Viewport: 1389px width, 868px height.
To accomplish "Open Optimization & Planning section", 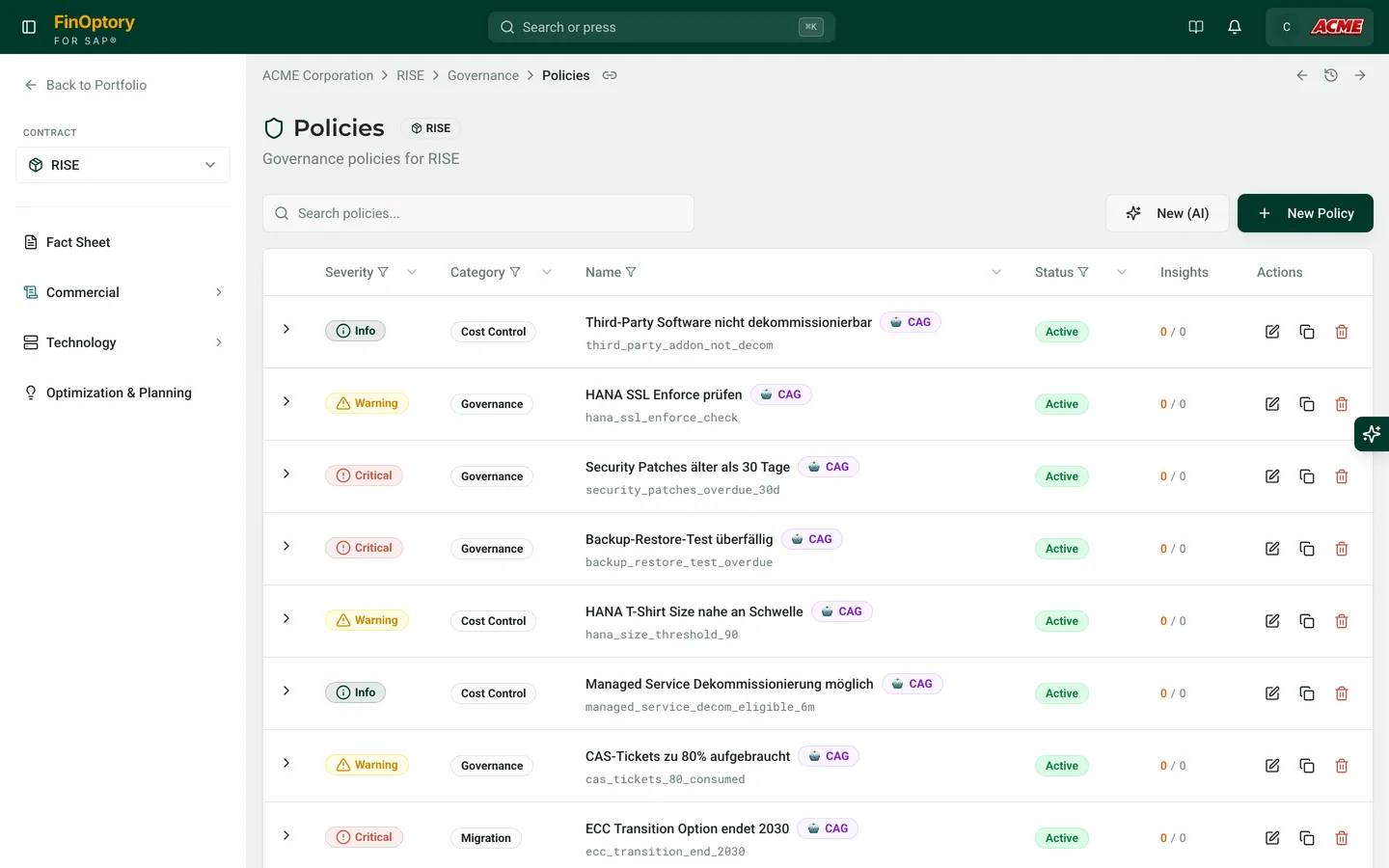I will [119, 393].
